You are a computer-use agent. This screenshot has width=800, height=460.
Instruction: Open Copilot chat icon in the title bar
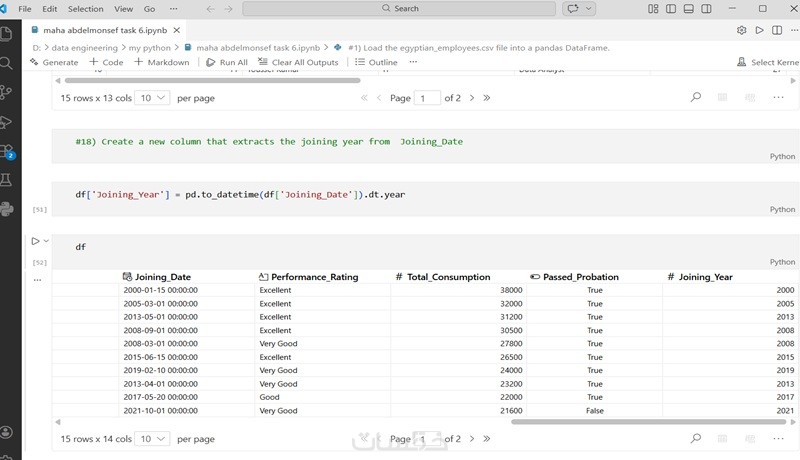click(x=573, y=8)
